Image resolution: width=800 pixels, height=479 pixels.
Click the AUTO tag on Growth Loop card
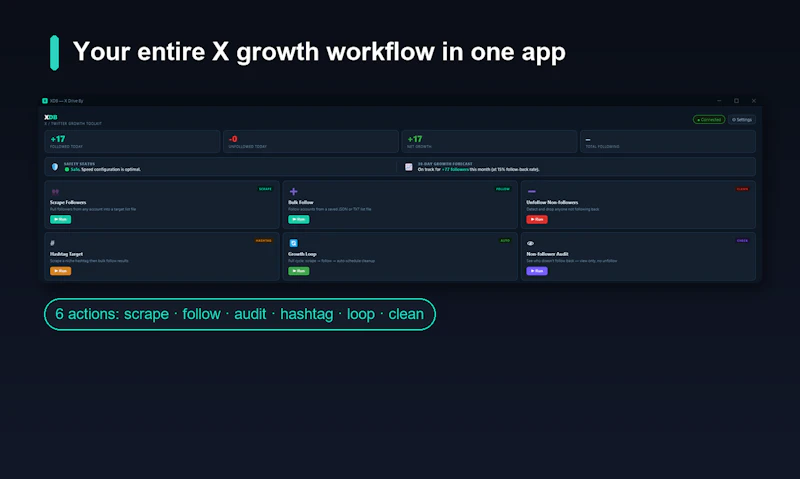point(505,241)
